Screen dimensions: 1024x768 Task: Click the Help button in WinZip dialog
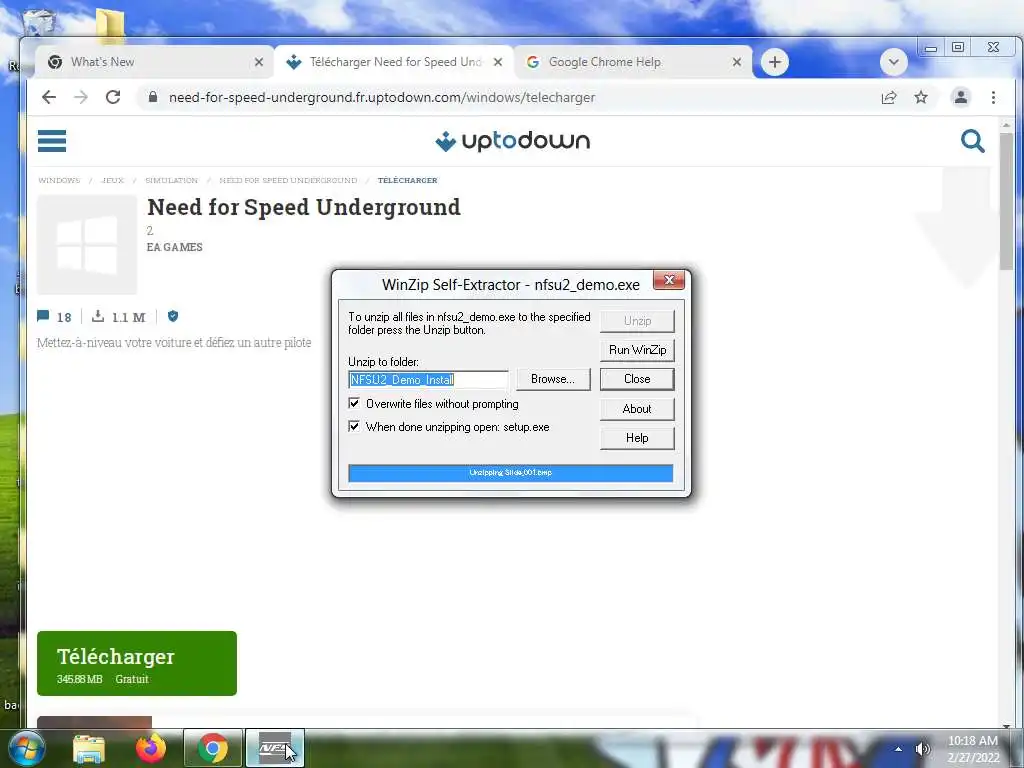[x=637, y=438]
